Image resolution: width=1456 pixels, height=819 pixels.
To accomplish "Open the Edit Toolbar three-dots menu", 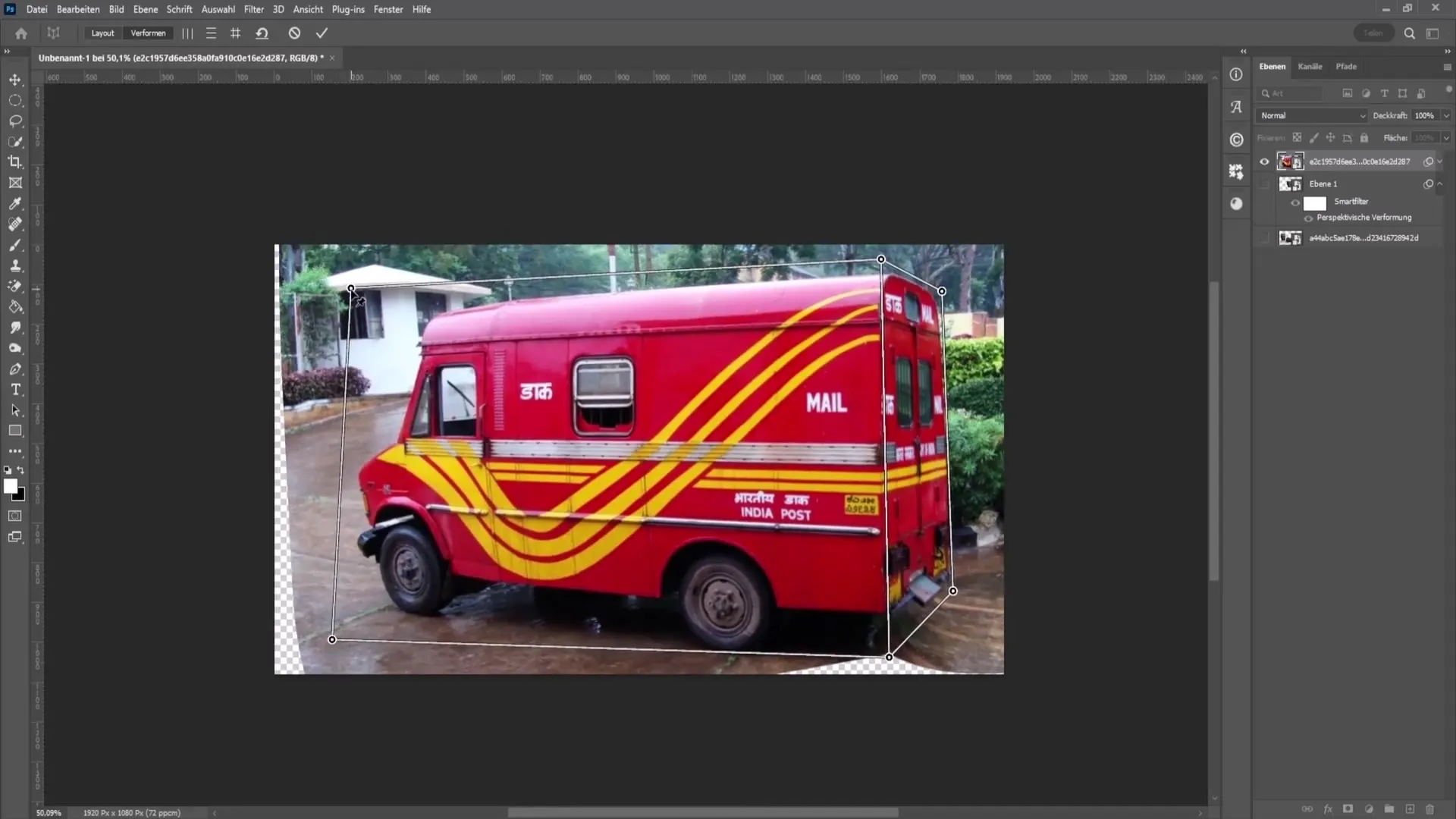I will pyautogui.click(x=15, y=451).
